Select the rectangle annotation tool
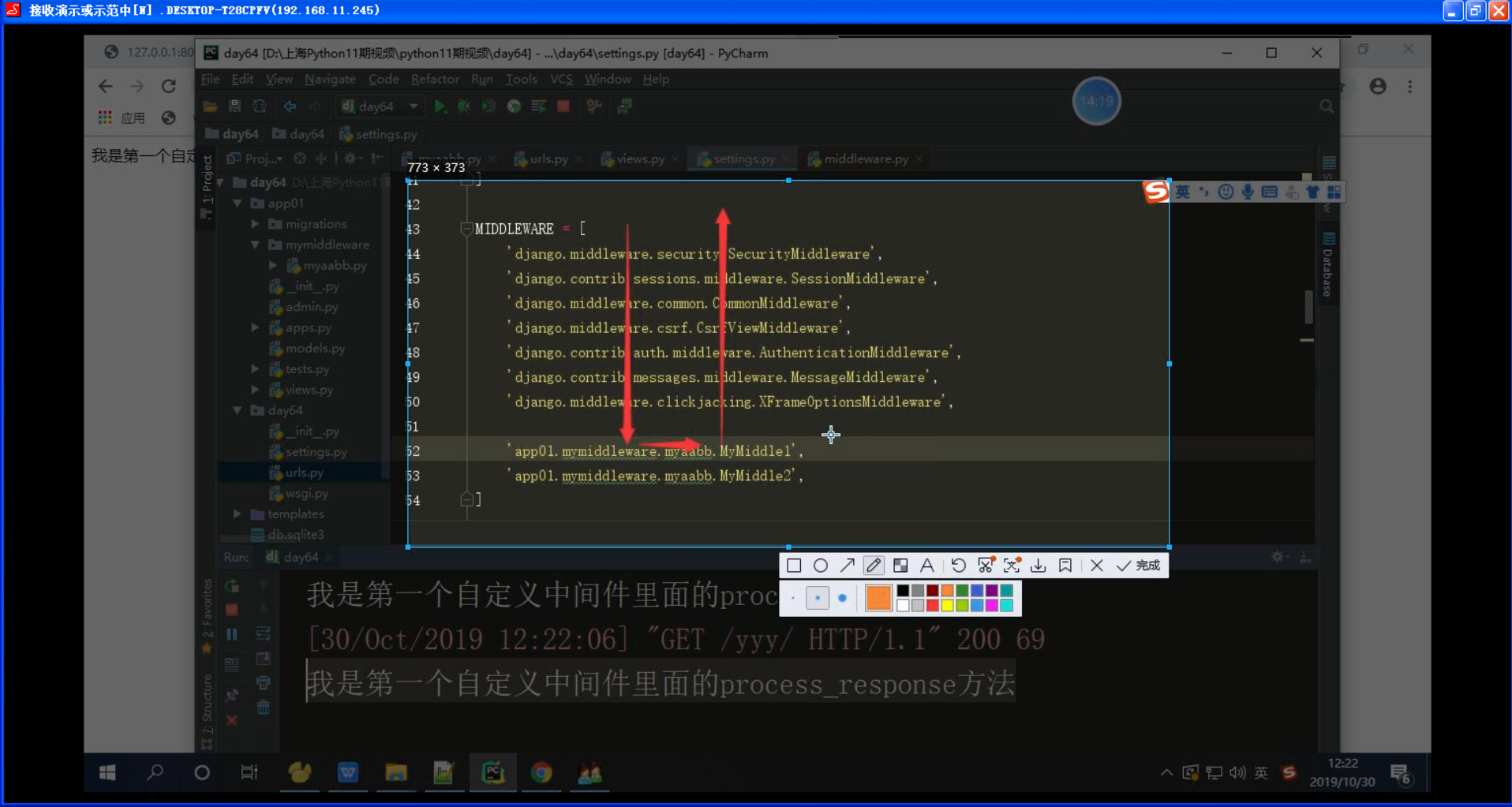1512x807 pixels. pos(794,566)
